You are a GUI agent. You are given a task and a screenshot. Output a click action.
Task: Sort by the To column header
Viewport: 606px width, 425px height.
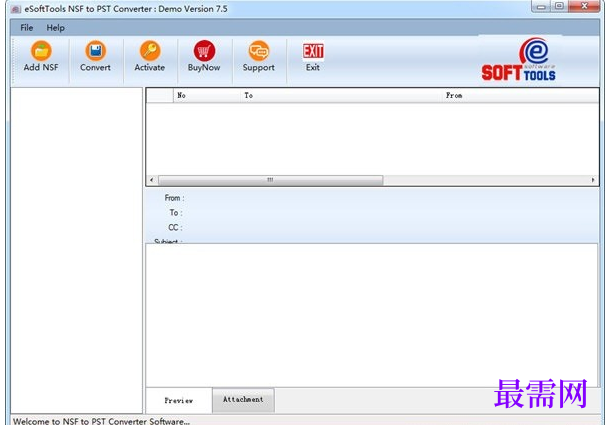click(340, 95)
